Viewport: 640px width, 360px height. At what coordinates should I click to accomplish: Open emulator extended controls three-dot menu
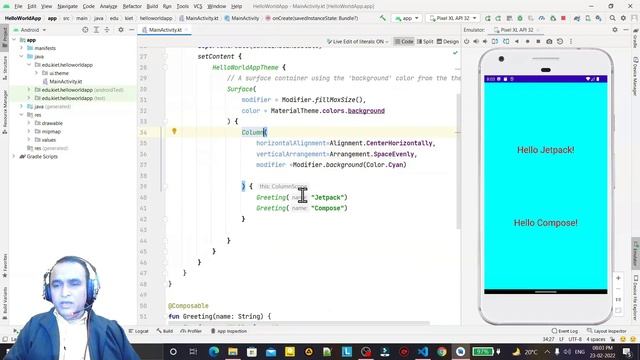point(571,41)
